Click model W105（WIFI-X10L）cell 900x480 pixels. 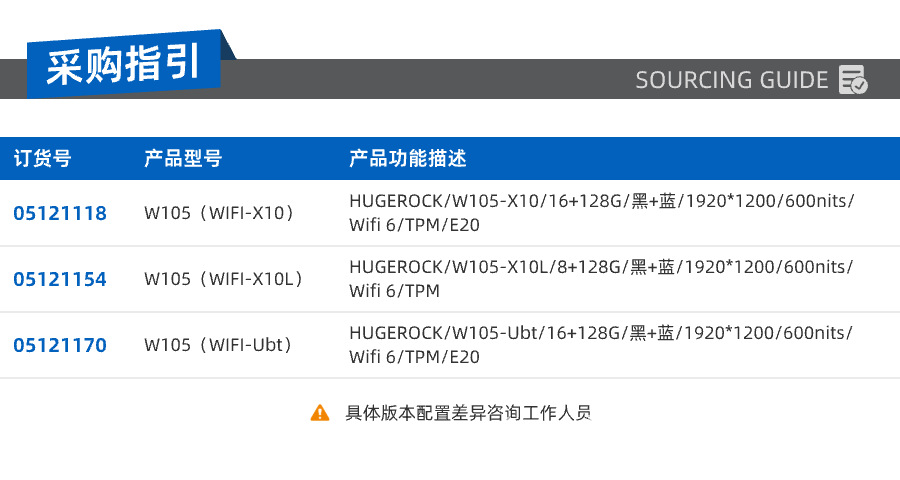pyautogui.click(x=225, y=279)
